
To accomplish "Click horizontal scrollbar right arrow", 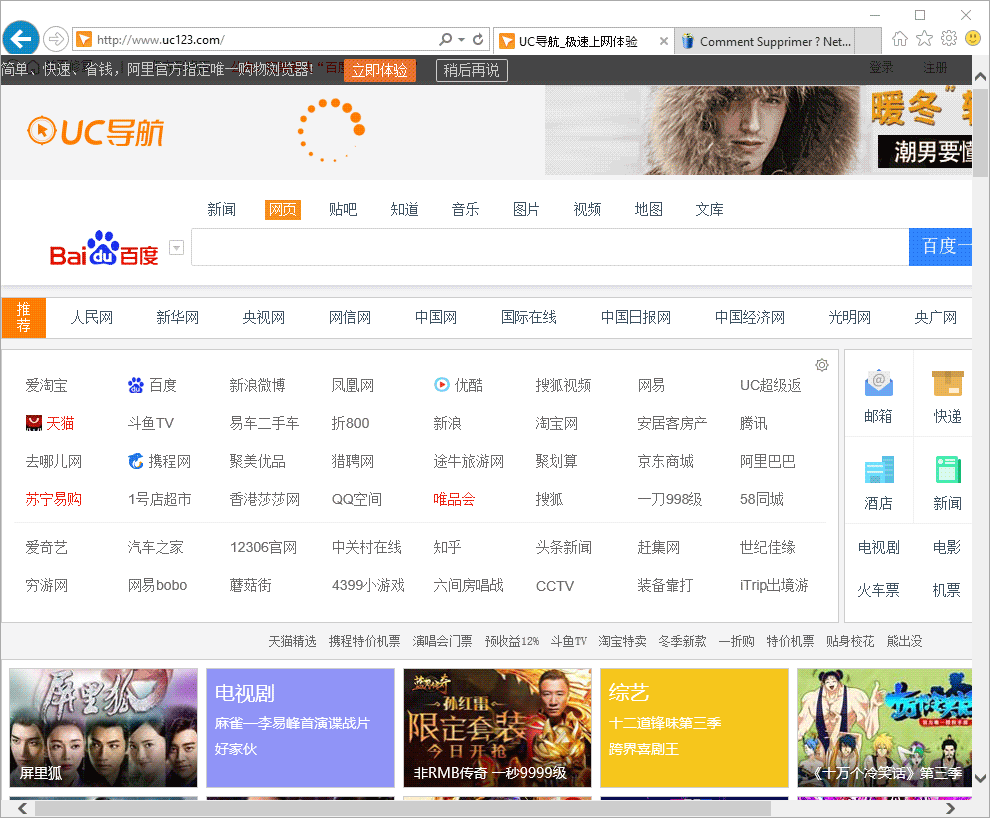I will click(951, 809).
